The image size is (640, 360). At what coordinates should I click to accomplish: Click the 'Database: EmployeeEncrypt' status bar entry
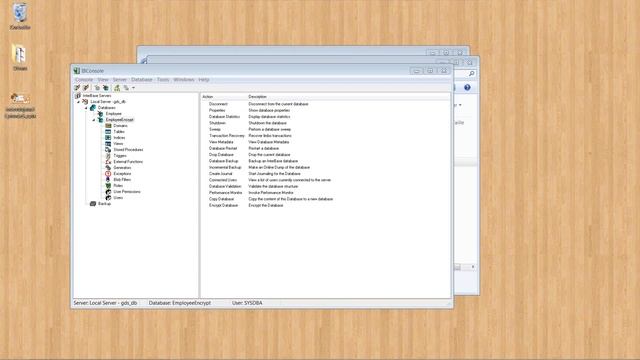click(x=180, y=303)
